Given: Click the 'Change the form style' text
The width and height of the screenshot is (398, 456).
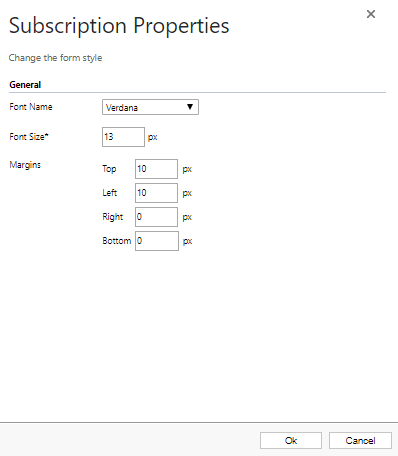Looking at the screenshot, I should 55,58.
